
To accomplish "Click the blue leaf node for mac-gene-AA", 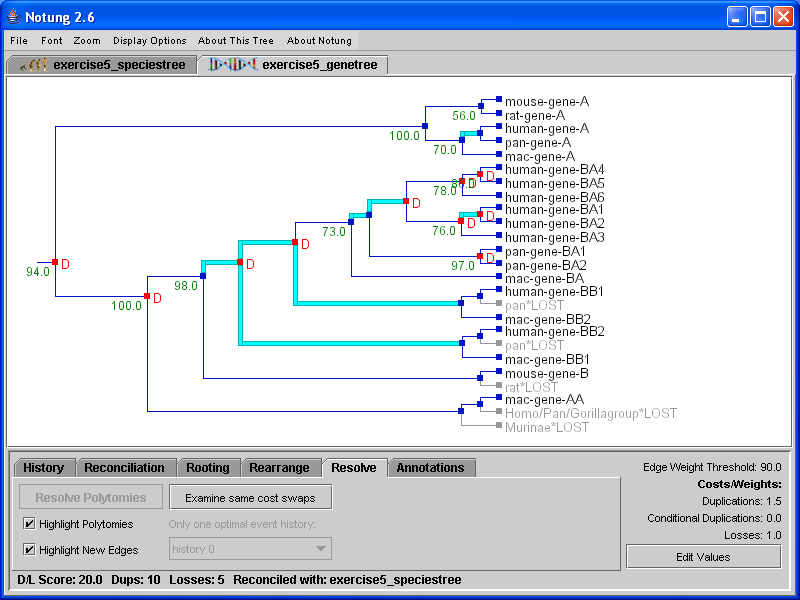I will pos(498,399).
